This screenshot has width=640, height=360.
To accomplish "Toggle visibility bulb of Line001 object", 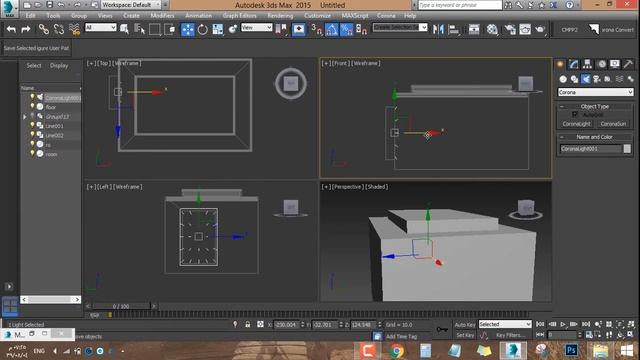I will click(32, 125).
